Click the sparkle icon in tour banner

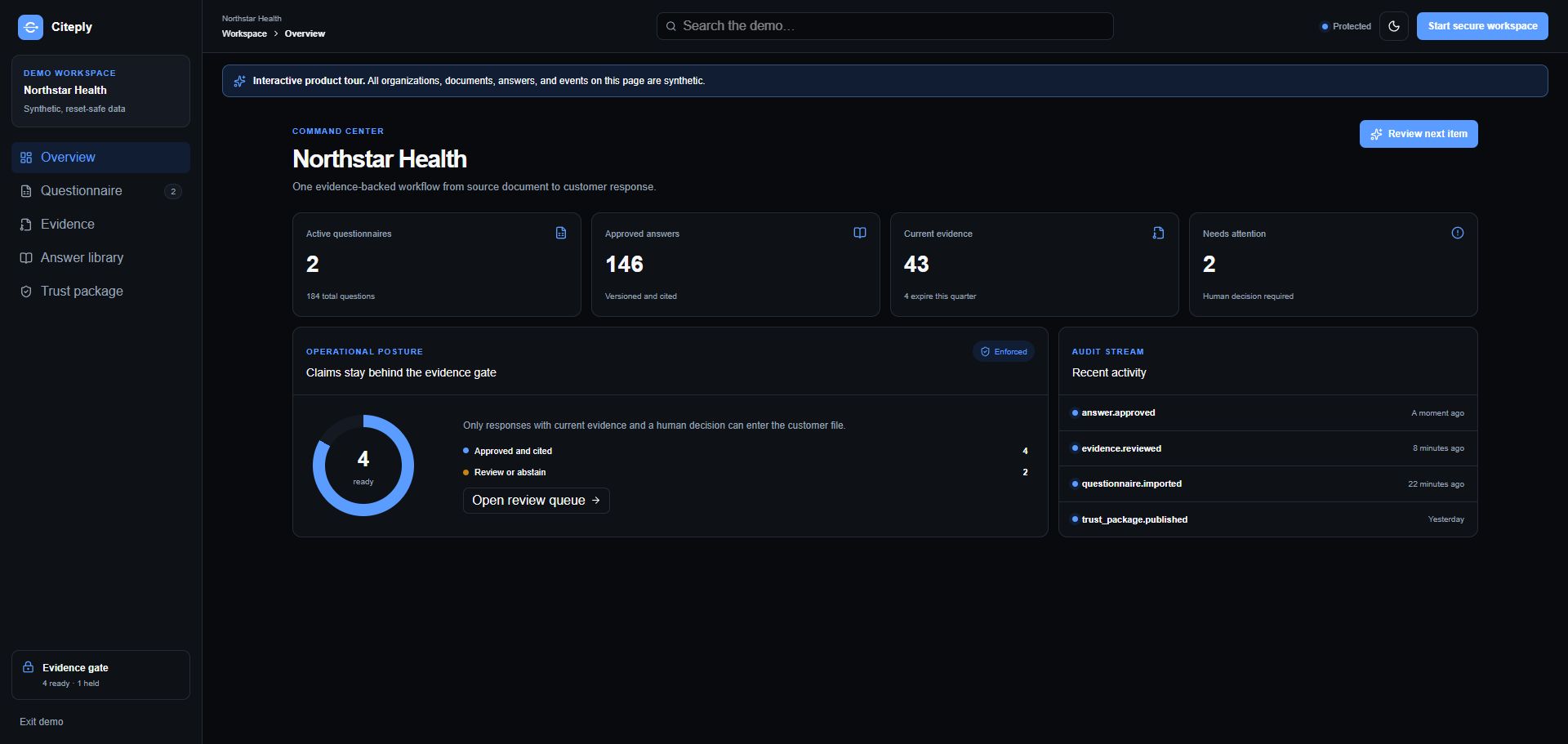239,81
